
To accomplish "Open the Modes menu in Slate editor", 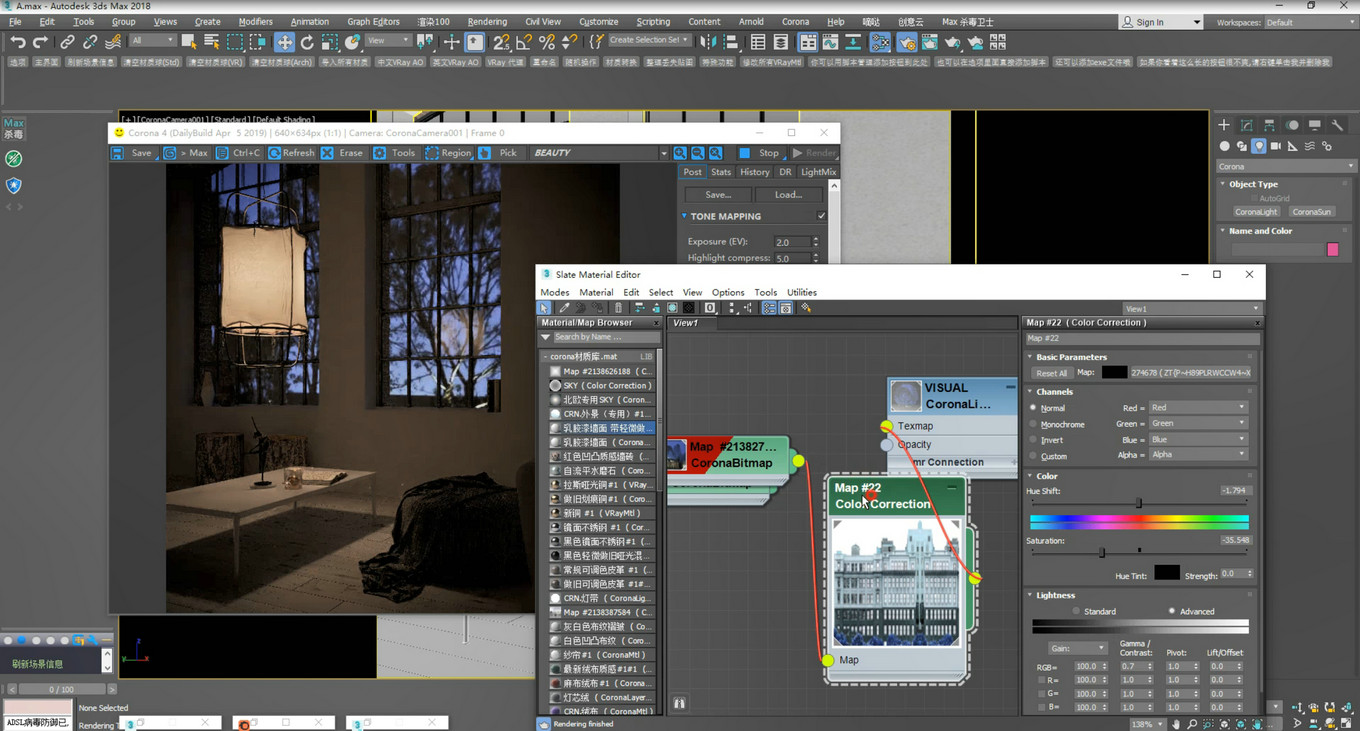I will tap(554, 292).
